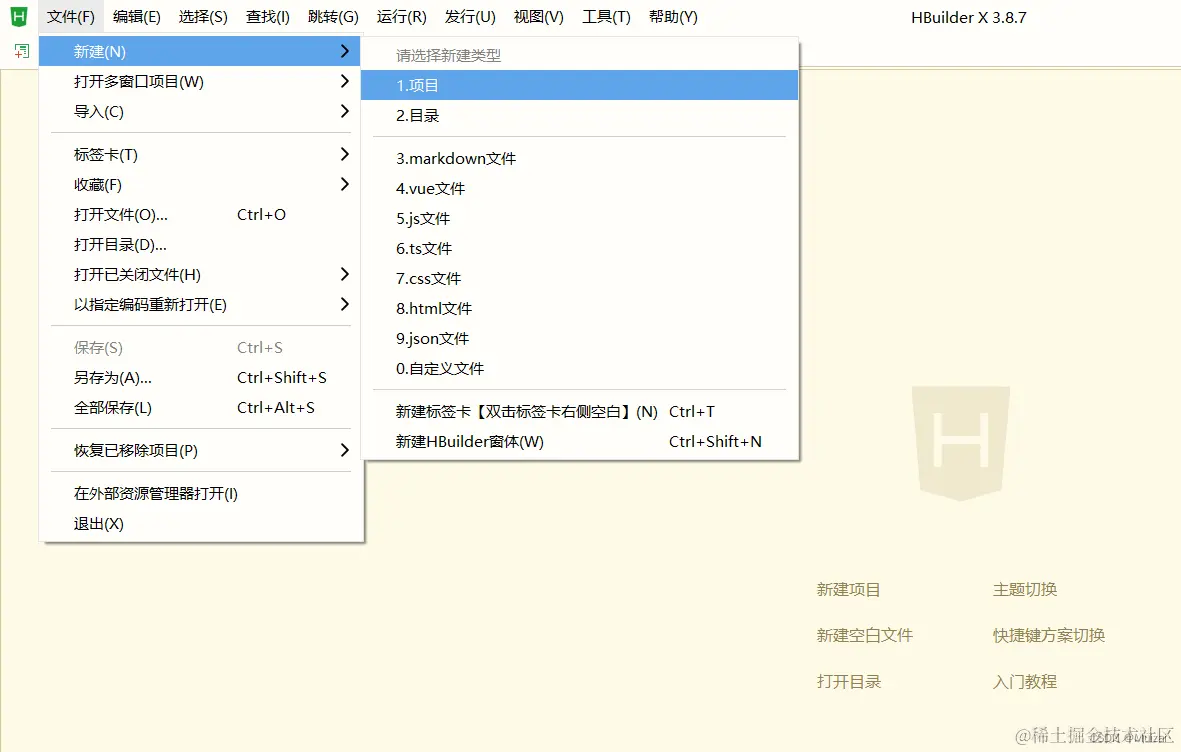
Task: Create a new 6.ts文件
Action: tap(579, 249)
